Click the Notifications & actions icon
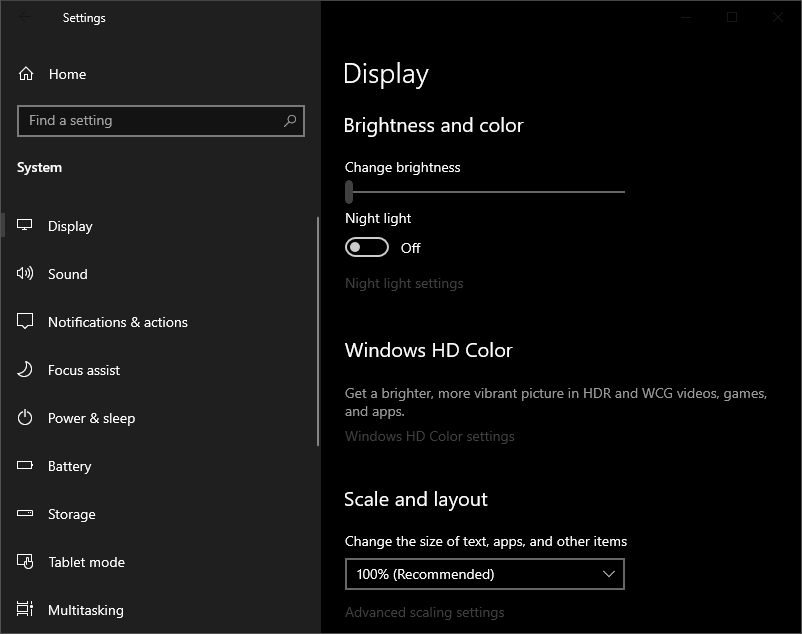 pyautogui.click(x=26, y=322)
